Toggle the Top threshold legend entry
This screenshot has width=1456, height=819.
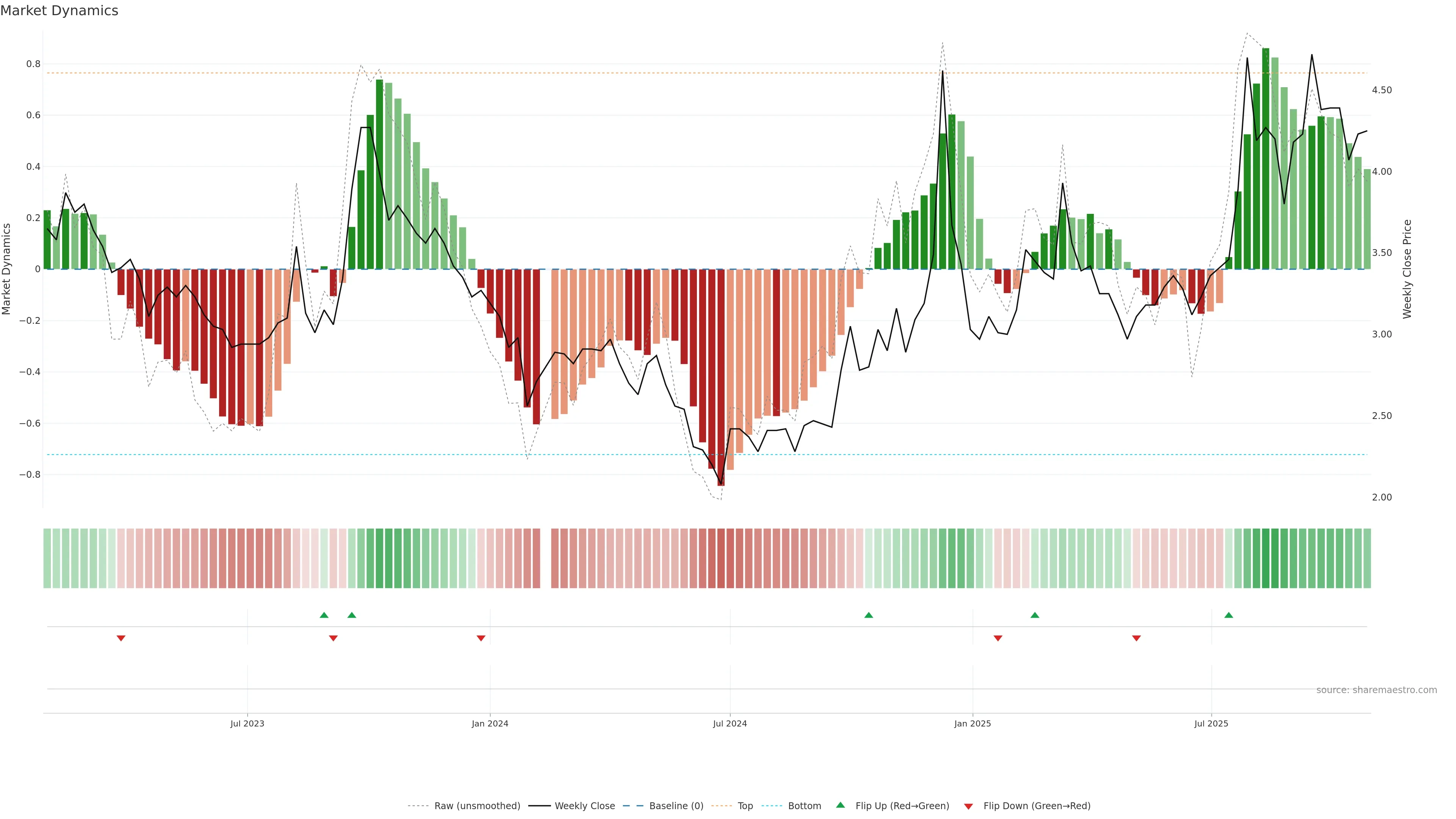click(745, 806)
